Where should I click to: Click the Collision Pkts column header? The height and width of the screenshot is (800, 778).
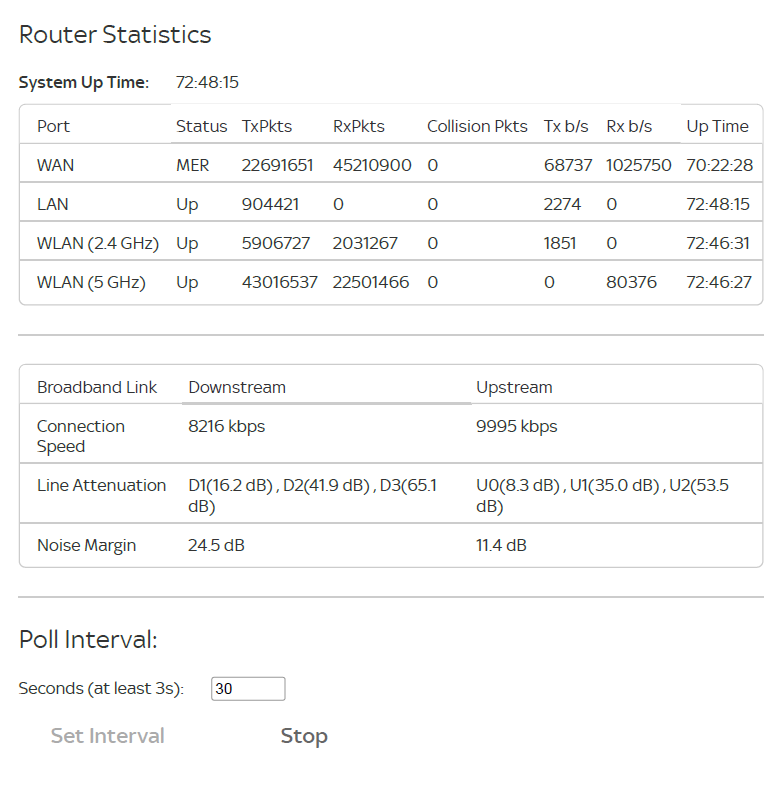477,126
